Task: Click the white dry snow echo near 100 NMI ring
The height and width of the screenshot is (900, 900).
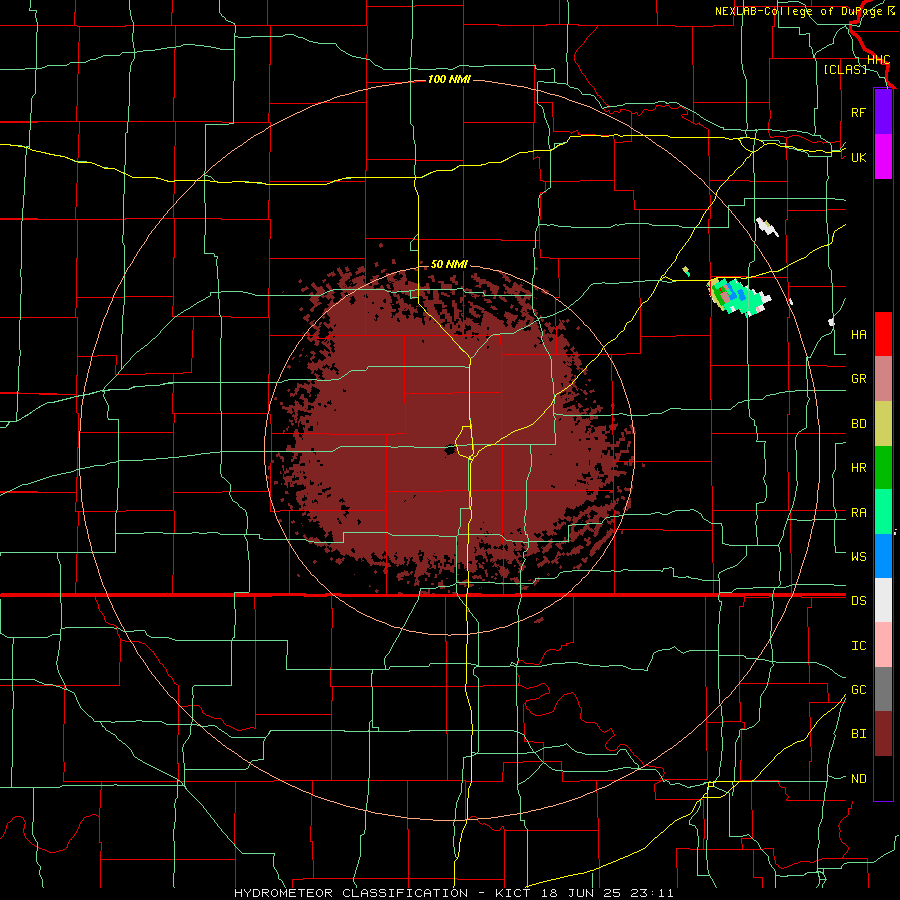Action: [767, 226]
